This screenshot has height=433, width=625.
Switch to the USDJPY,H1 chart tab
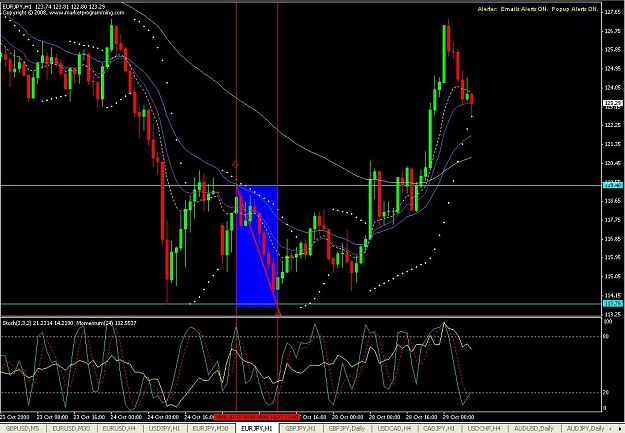point(164,429)
